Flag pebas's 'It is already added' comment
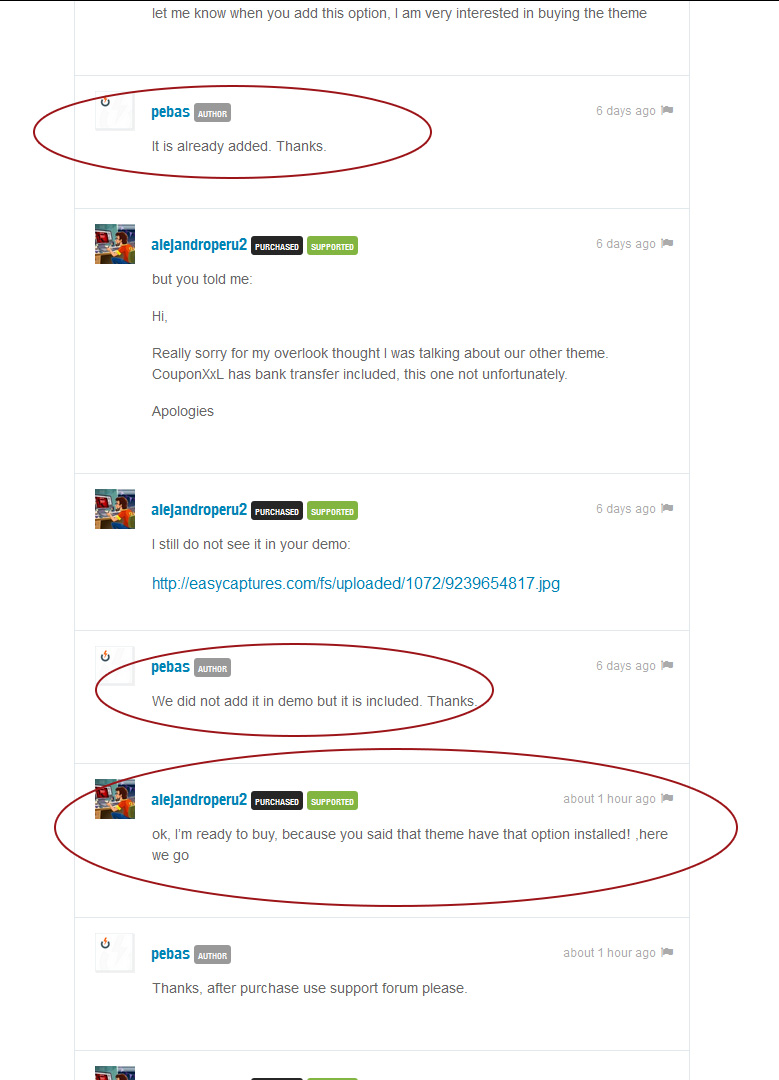This screenshot has height=1080, width=779. point(667,110)
